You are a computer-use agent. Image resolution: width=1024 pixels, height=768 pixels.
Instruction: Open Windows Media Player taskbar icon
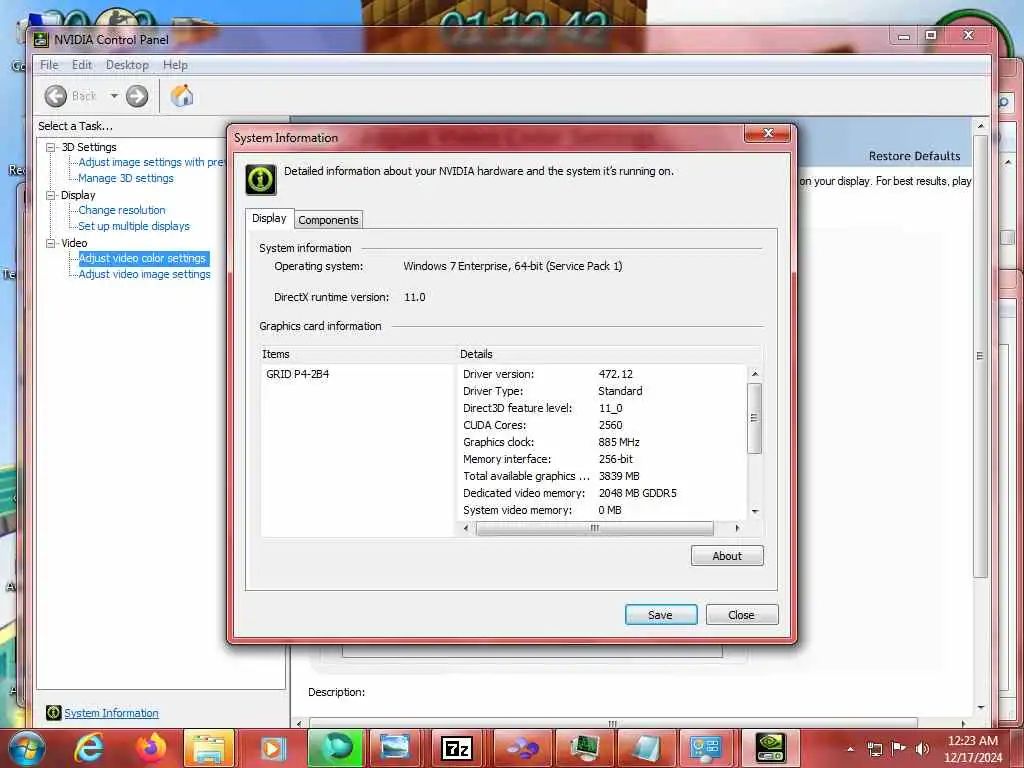(x=272, y=748)
